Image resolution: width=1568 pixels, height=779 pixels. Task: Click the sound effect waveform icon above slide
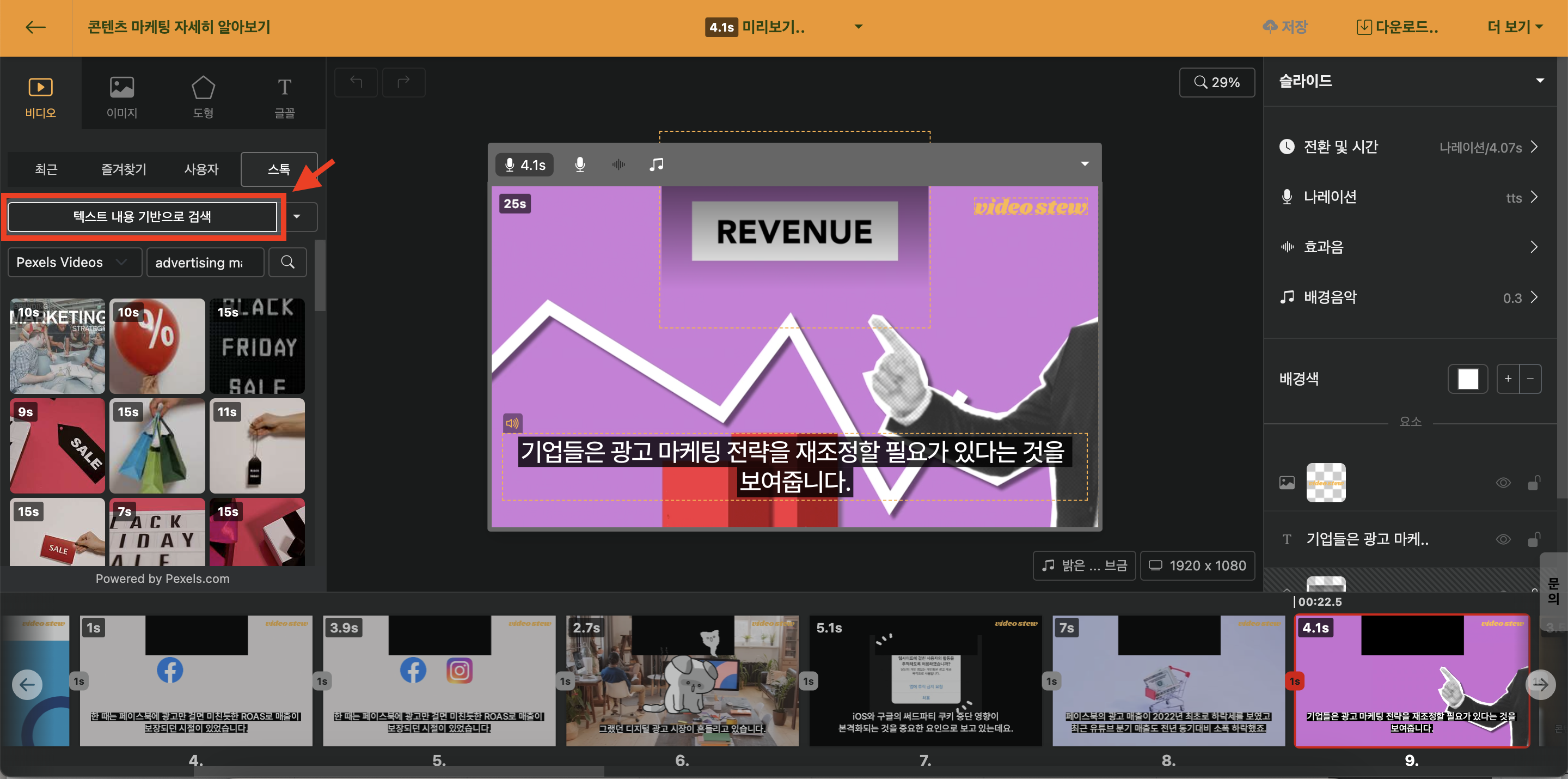pos(618,165)
